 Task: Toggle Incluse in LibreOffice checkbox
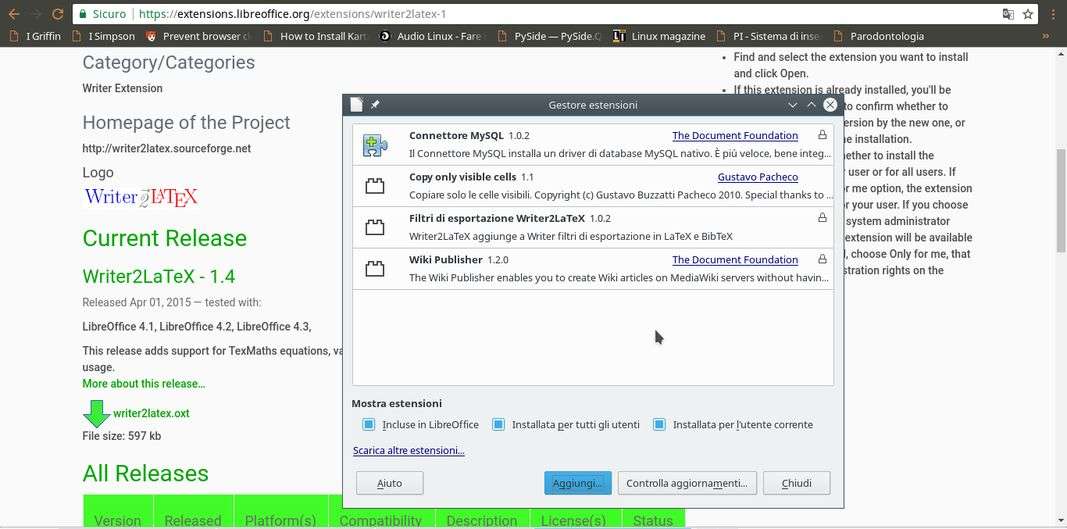tap(368, 425)
